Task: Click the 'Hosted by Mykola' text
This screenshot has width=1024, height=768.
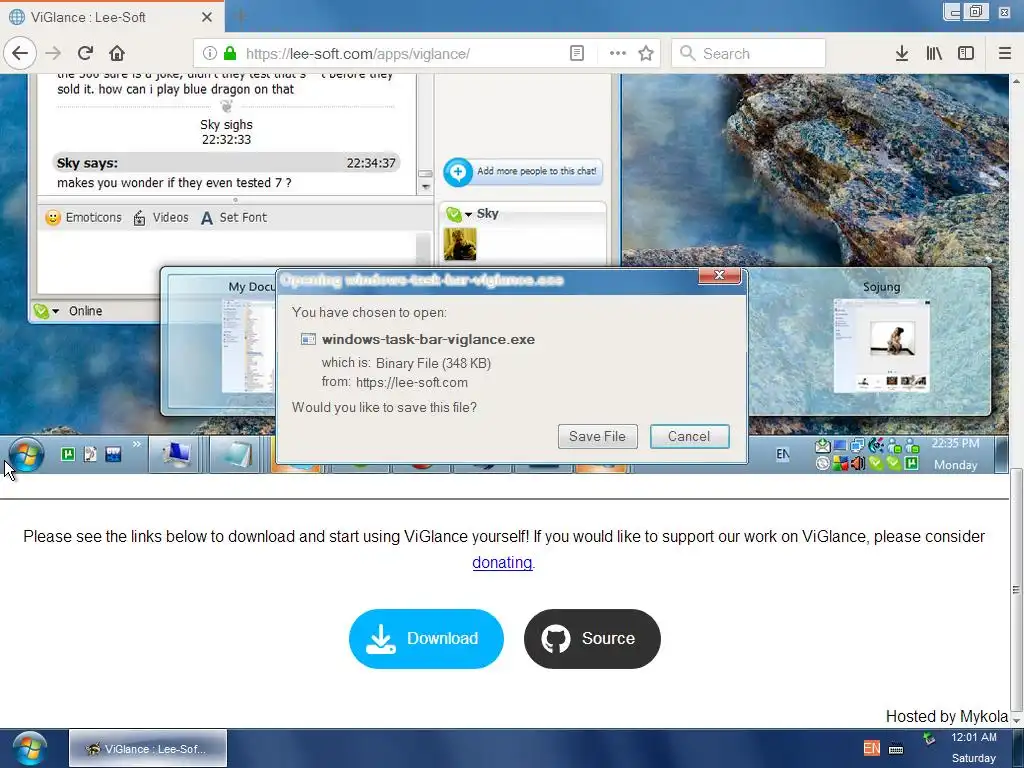Action: click(947, 716)
